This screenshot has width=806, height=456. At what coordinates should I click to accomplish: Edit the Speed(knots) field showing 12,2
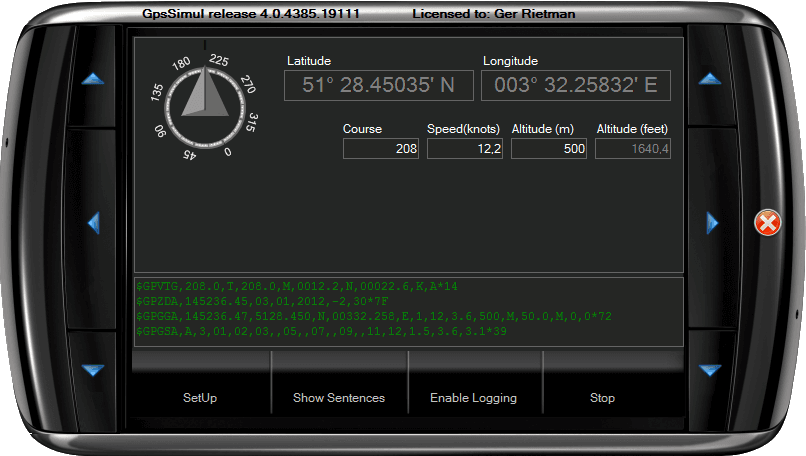pos(465,149)
